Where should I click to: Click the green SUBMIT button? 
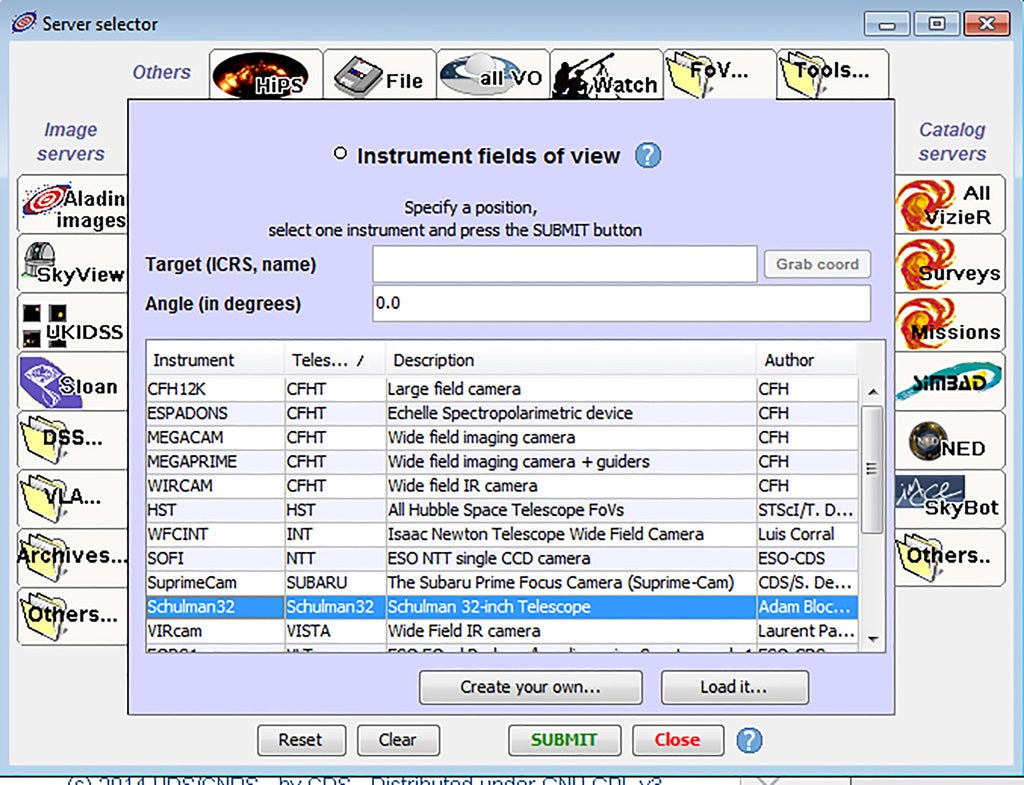pyautogui.click(x=564, y=740)
